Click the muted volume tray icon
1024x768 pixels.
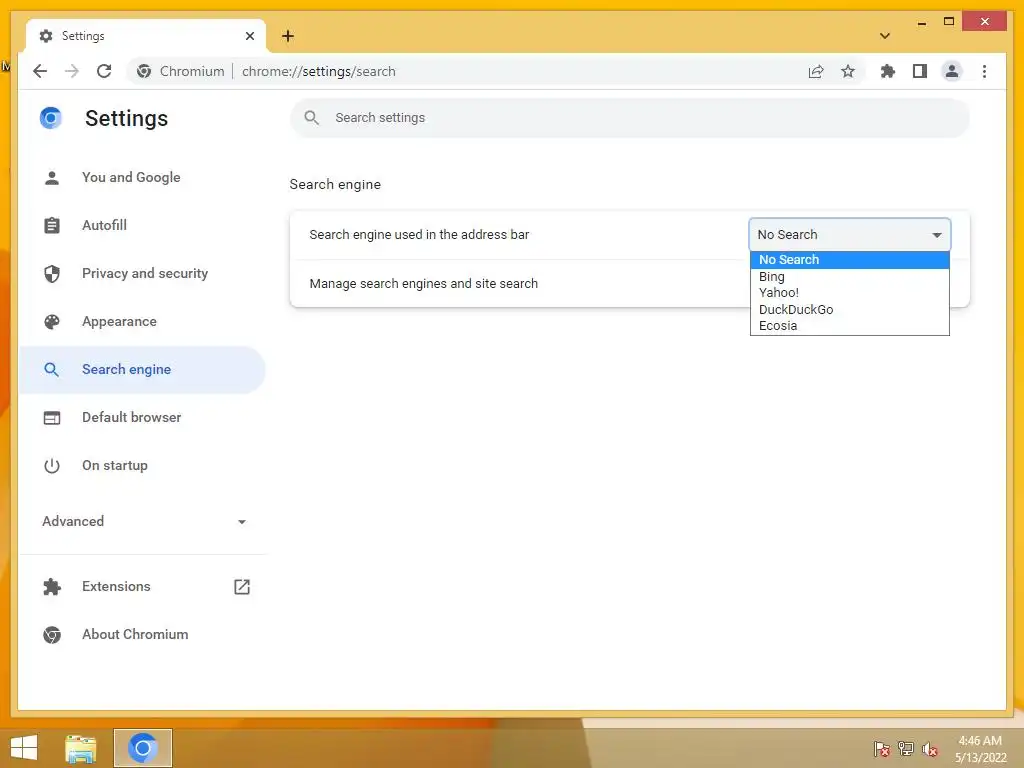[x=930, y=748]
